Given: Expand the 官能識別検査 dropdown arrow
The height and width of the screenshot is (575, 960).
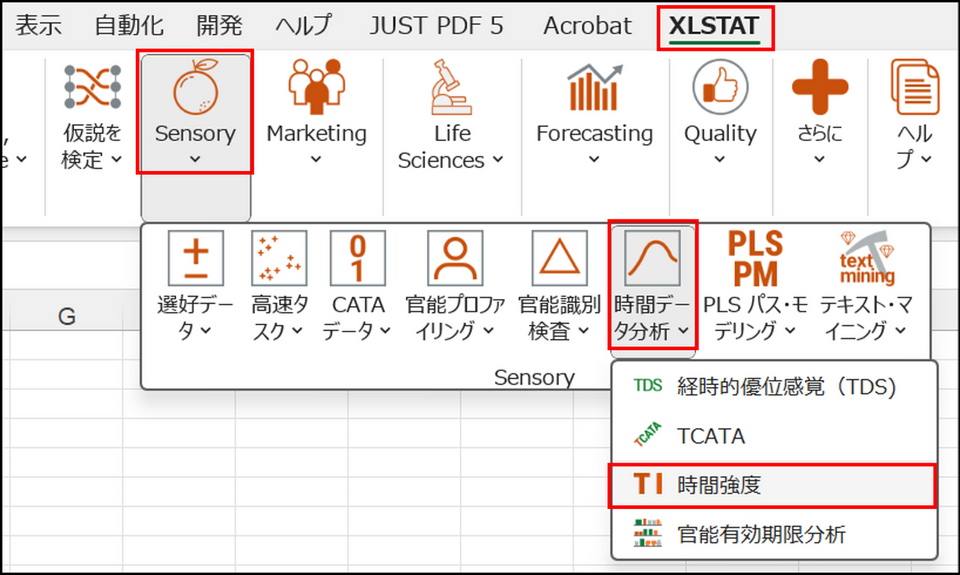Looking at the screenshot, I should click(583, 331).
